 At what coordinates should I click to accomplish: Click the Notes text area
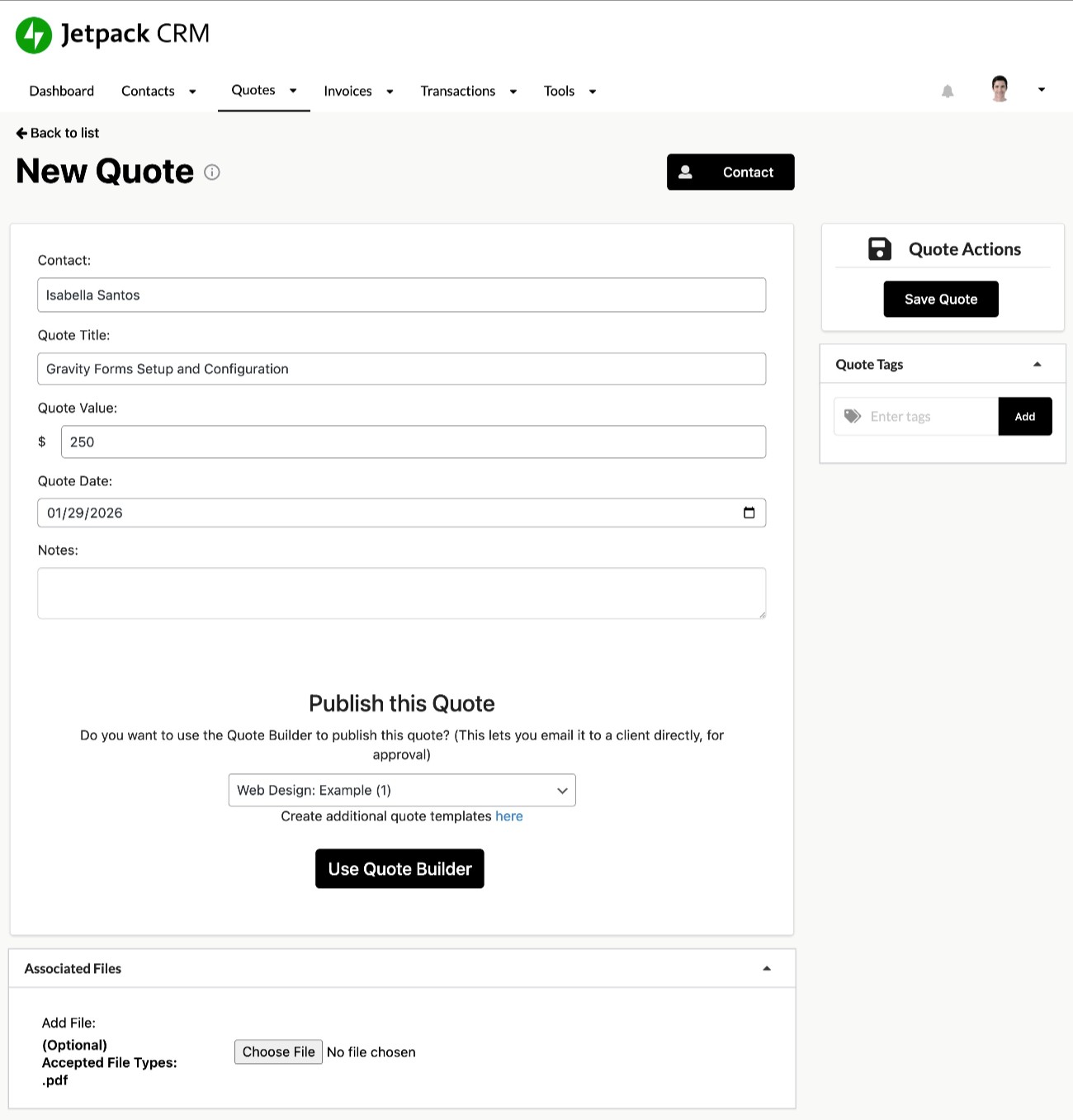click(x=401, y=593)
